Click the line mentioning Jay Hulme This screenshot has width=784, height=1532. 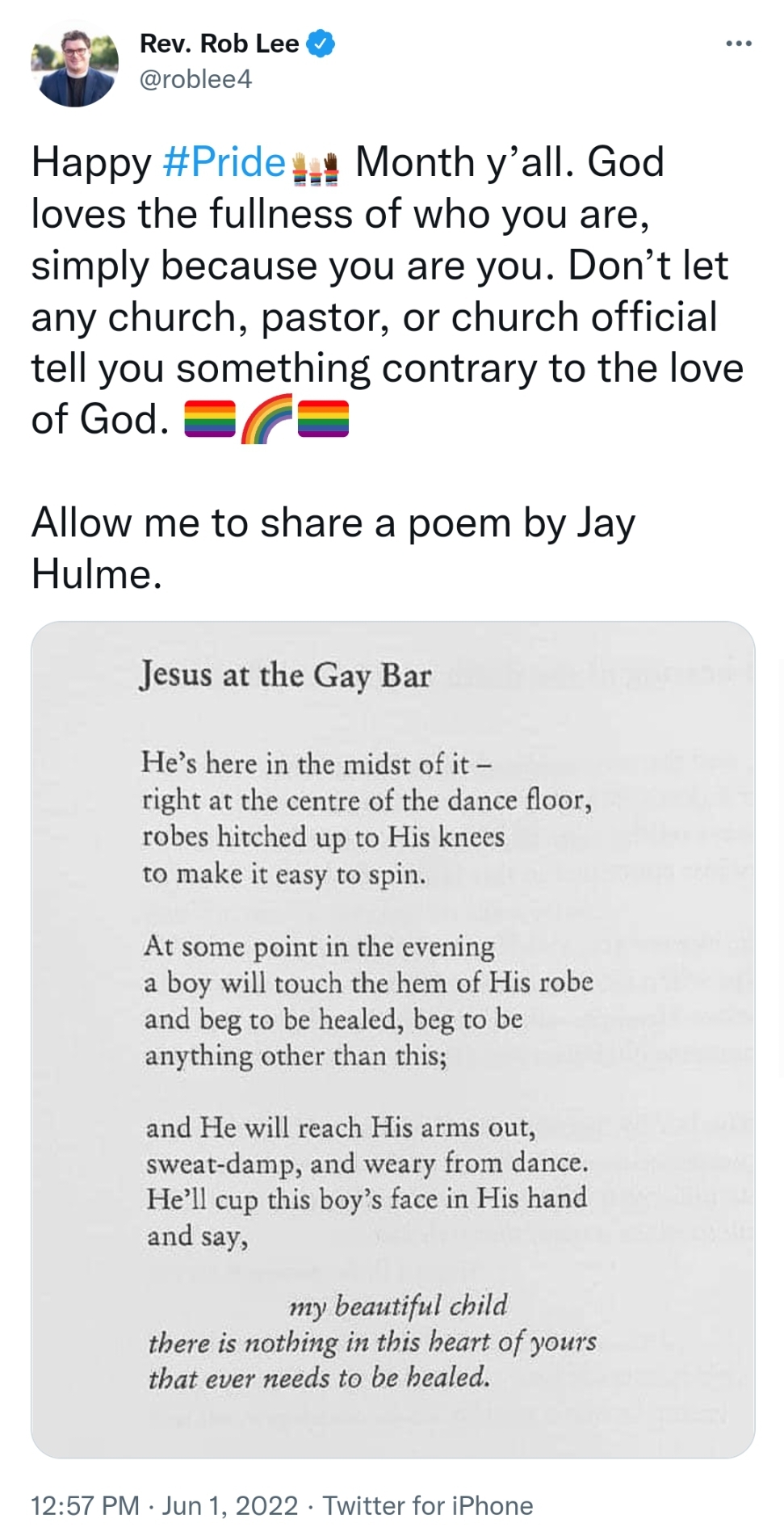tap(333, 549)
